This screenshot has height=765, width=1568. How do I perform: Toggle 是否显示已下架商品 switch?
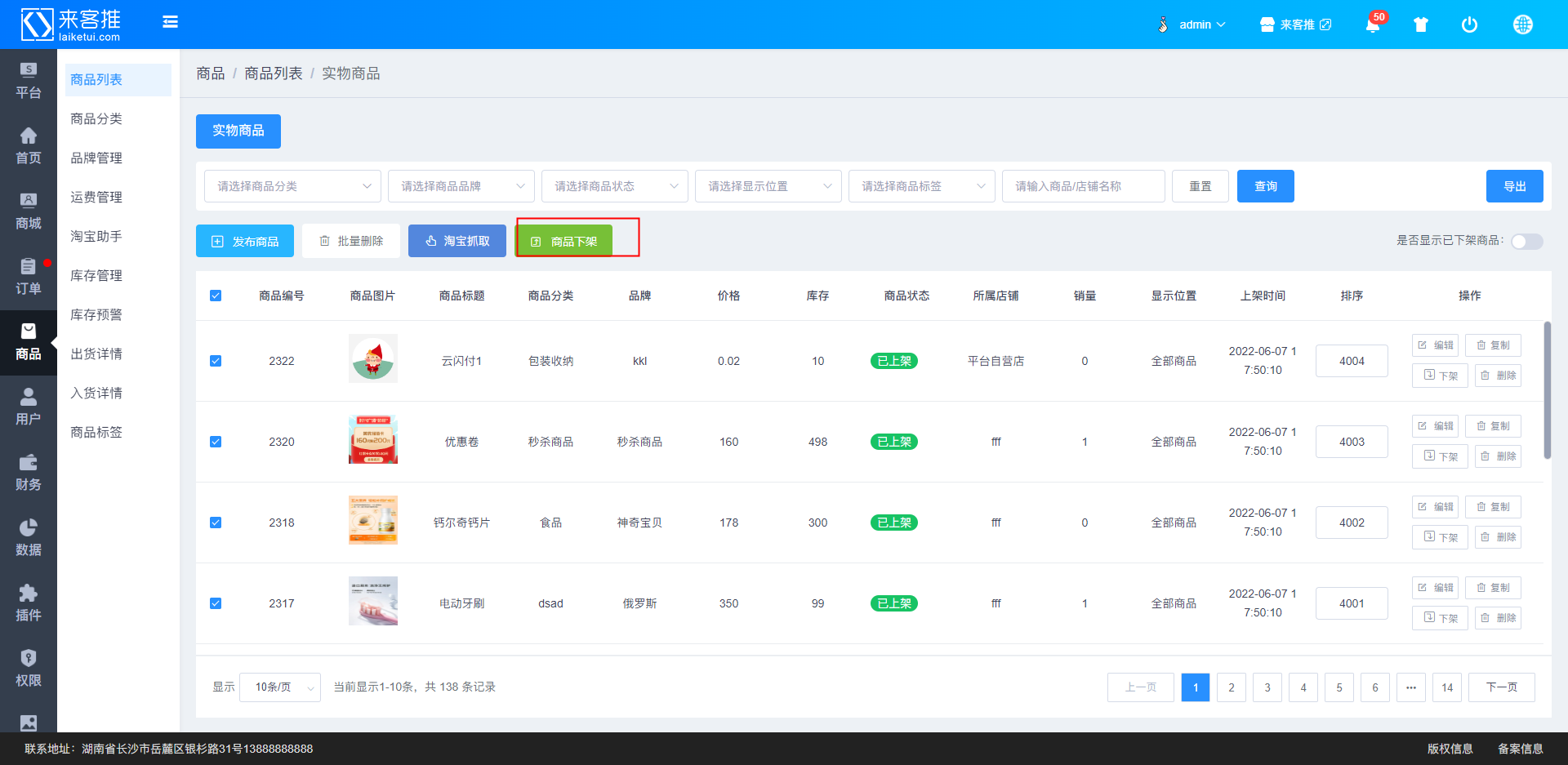(x=1526, y=241)
